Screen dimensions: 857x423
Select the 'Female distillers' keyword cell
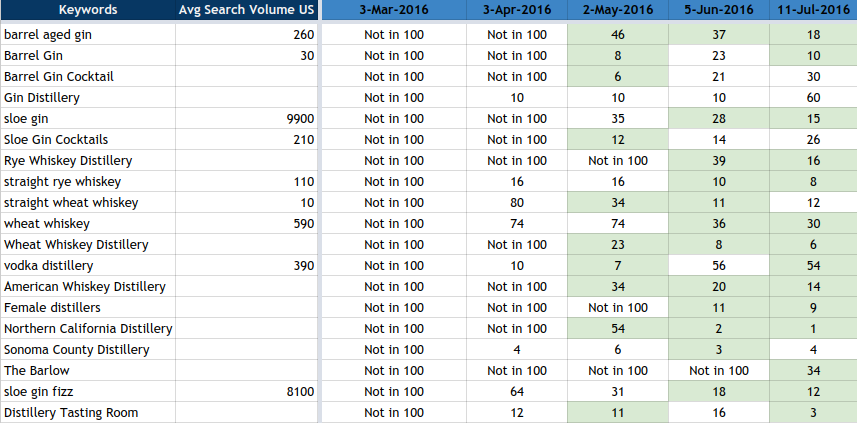[x=88, y=308]
